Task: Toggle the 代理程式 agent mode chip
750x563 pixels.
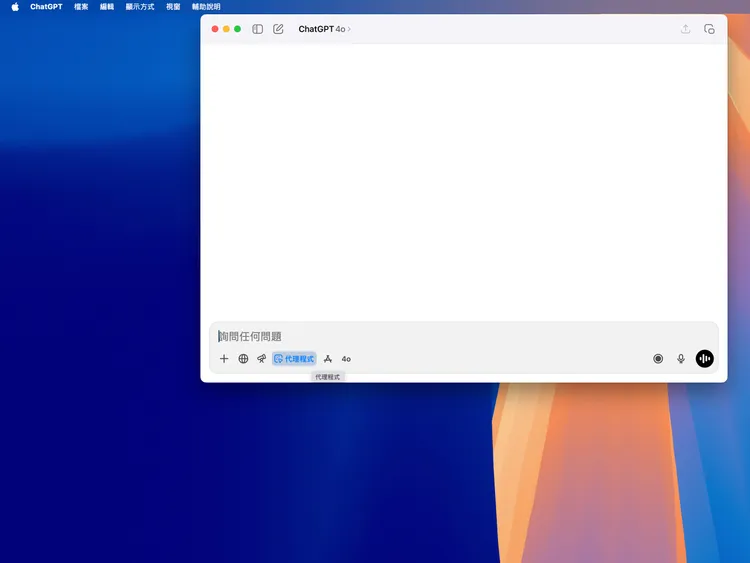Action: pyautogui.click(x=294, y=359)
